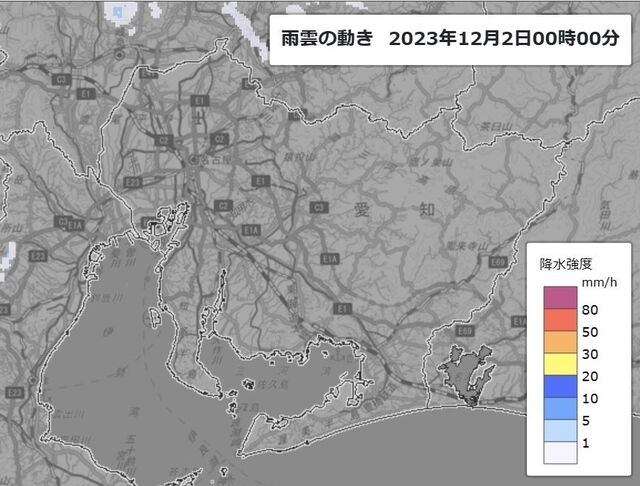Select the yellow 20–30 mm/h legend swatch
640x486 pixels.
click(x=560, y=364)
